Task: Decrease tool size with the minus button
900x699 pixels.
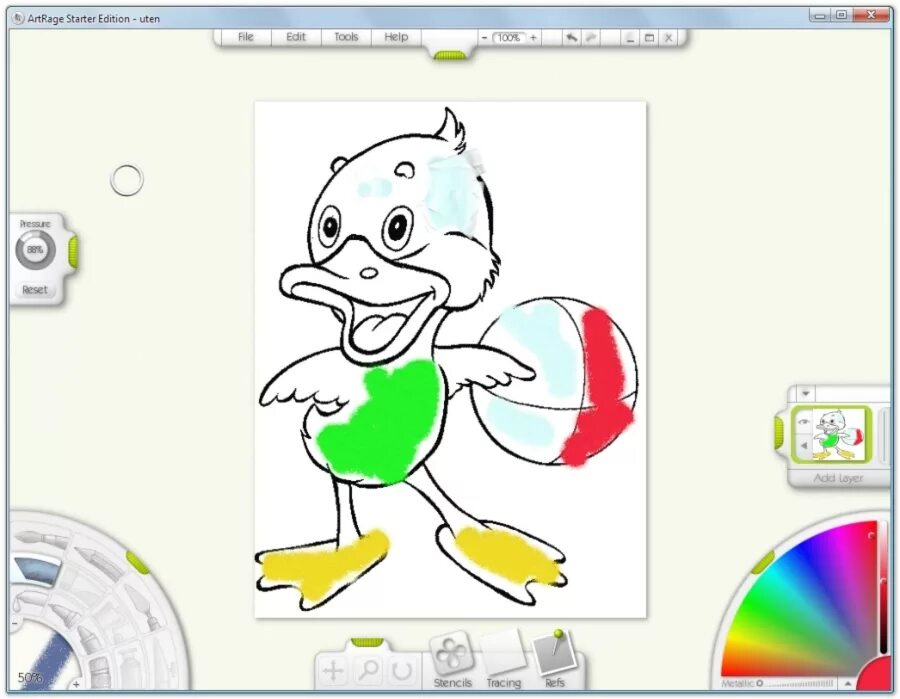Action: pos(15,623)
